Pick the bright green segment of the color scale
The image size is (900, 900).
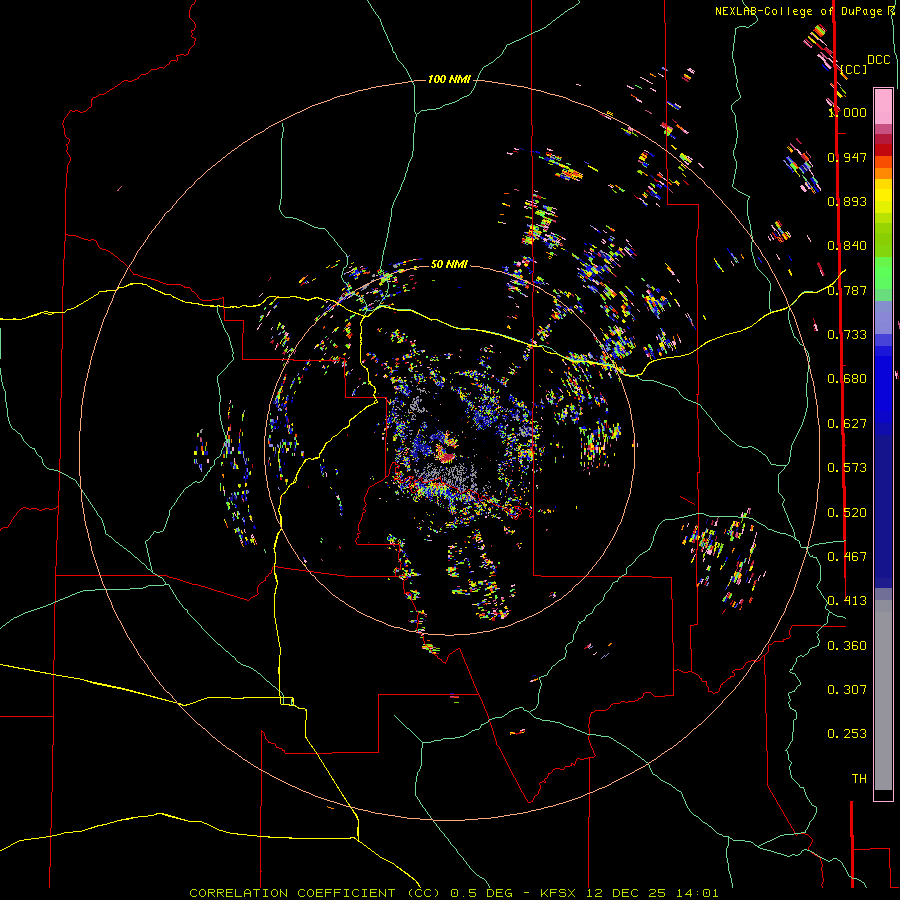[883, 273]
